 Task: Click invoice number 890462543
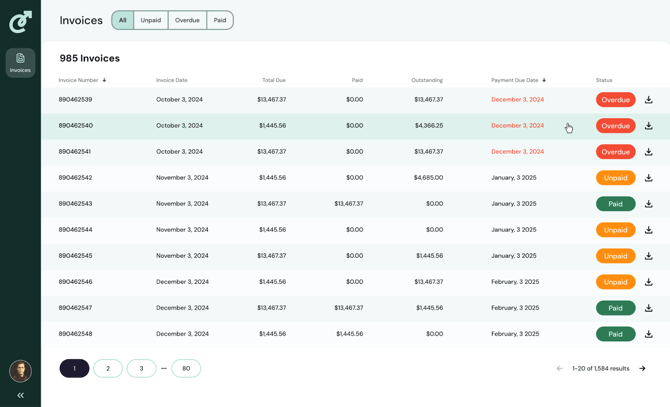pos(75,204)
